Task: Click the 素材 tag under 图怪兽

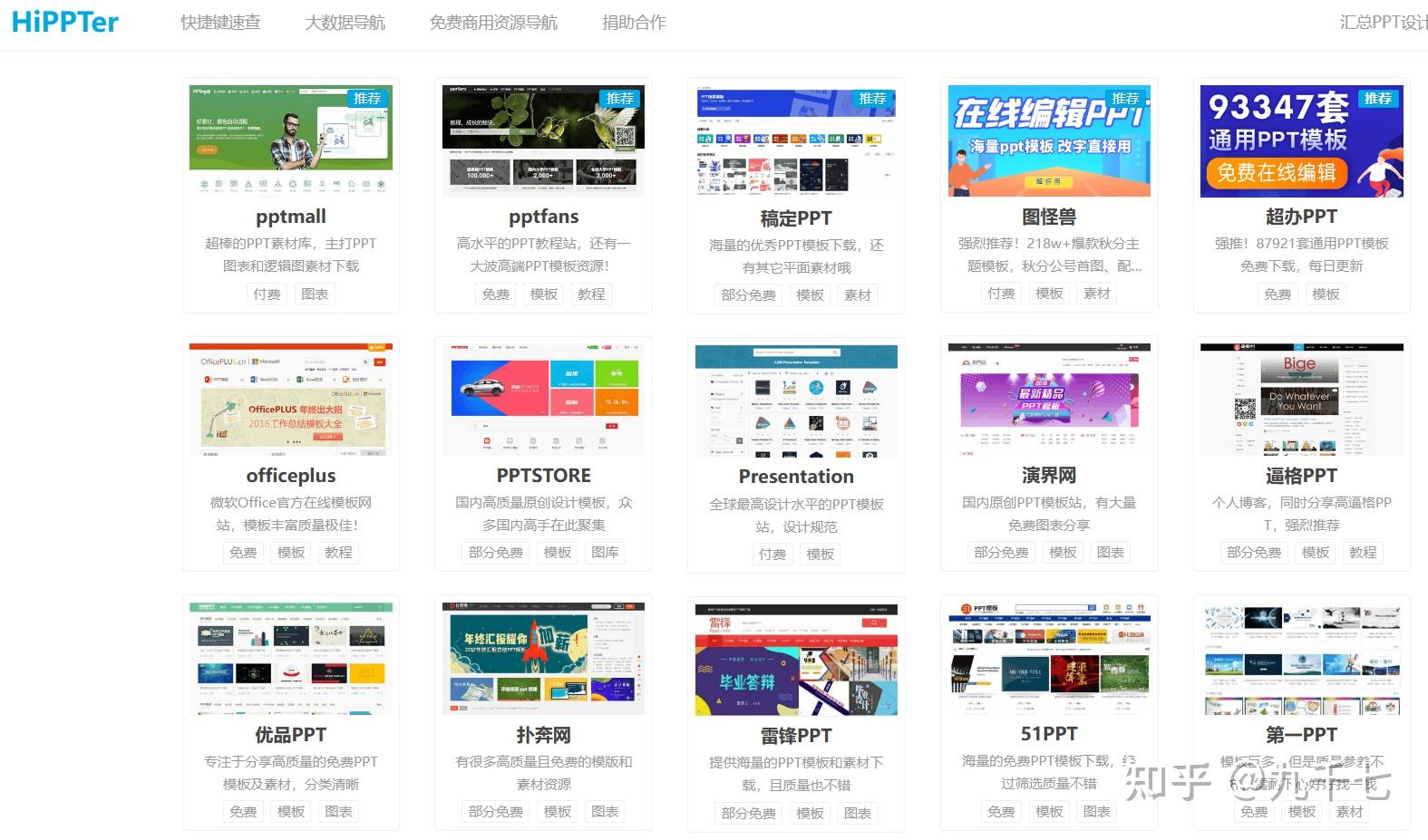Action: click(x=1096, y=293)
